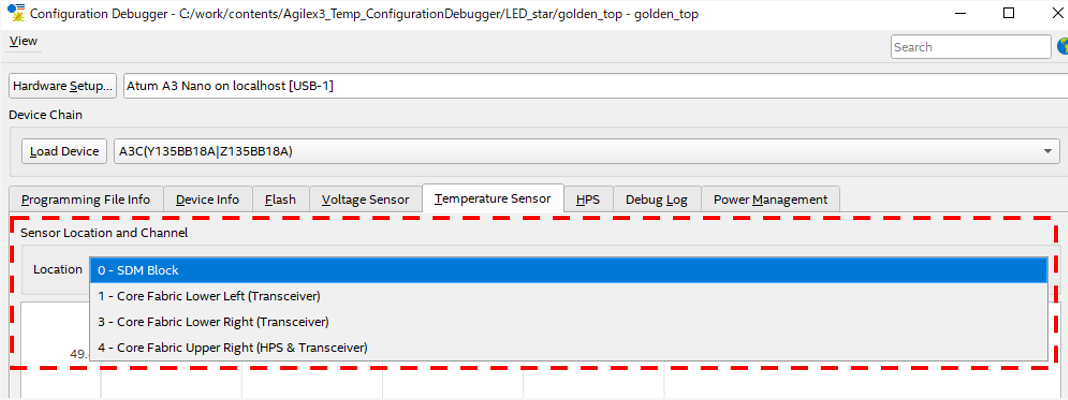The height and width of the screenshot is (400, 1068).
Task: Open the Voltage Sensor tab
Action: [365, 199]
